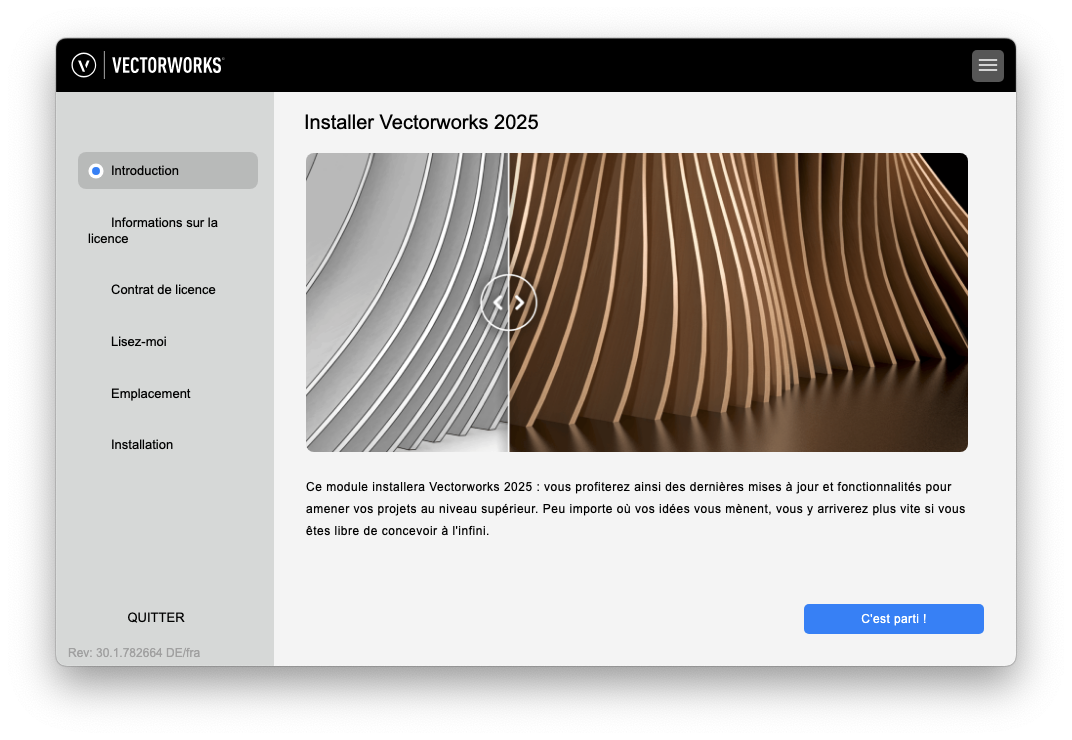
Task: Jump to the Emplacement step
Action: click(x=150, y=393)
